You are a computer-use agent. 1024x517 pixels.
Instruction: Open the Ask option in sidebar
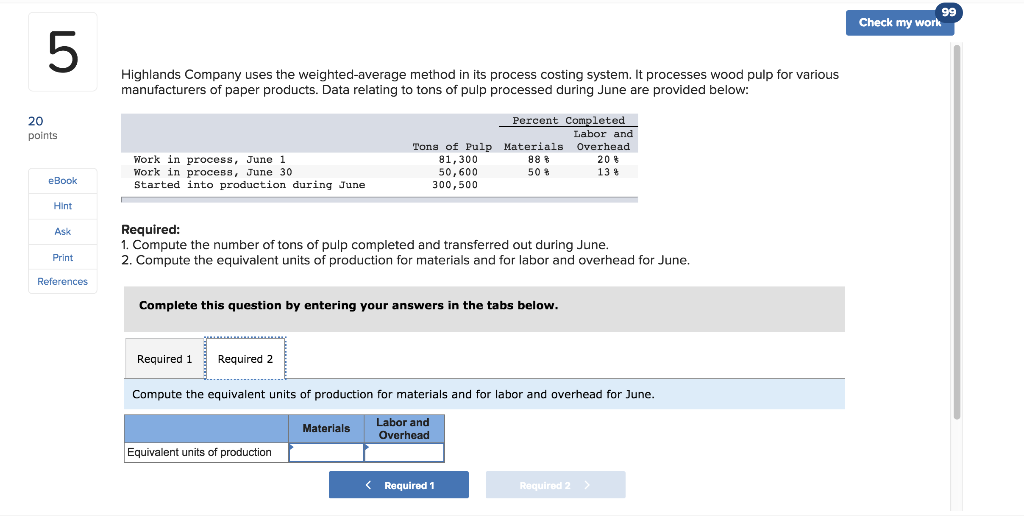coord(63,232)
